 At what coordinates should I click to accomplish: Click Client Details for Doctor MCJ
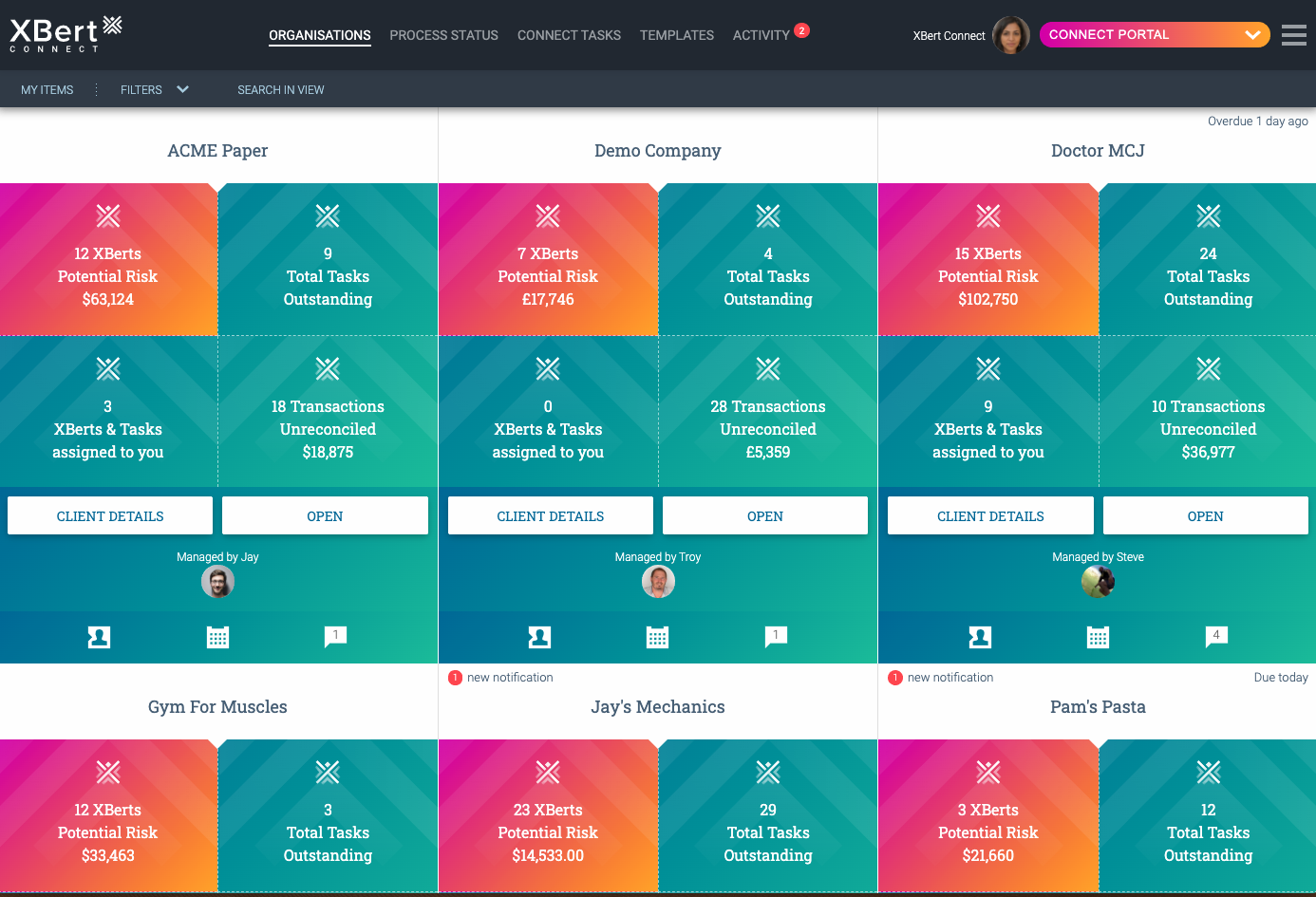(x=990, y=515)
